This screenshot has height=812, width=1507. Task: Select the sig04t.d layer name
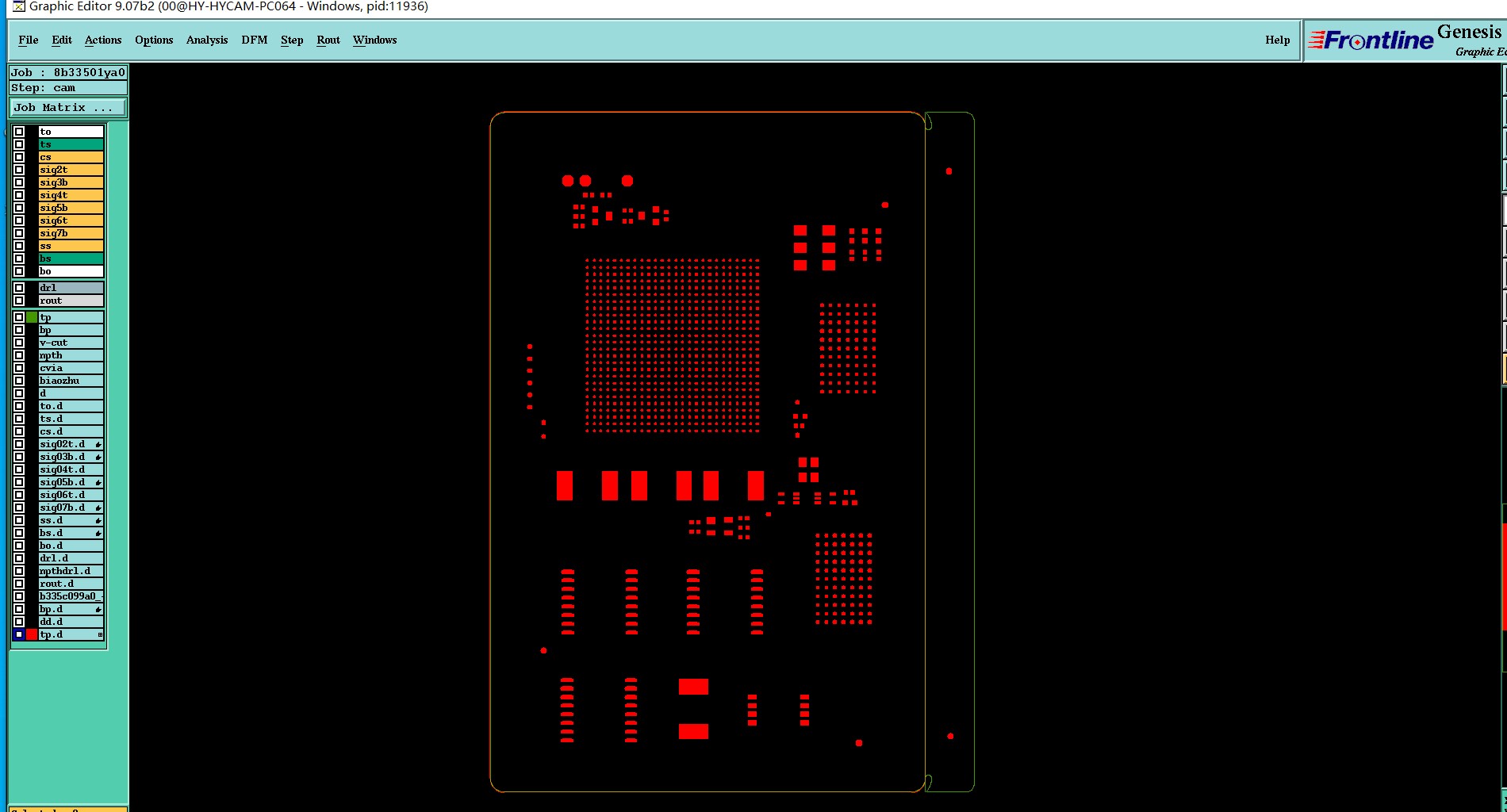[71, 469]
